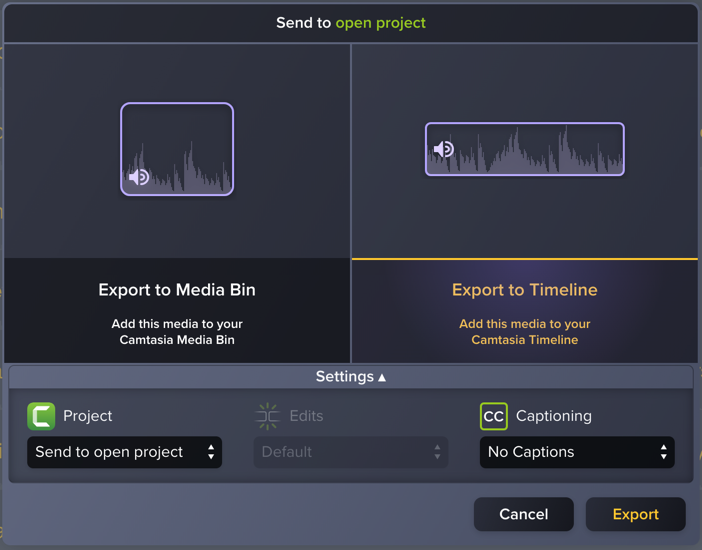The width and height of the screenshot is (702, 550).
Task: Open the Project dropdown 'Send to open project'
Action: pyautogui.click(x=124, y=452)
